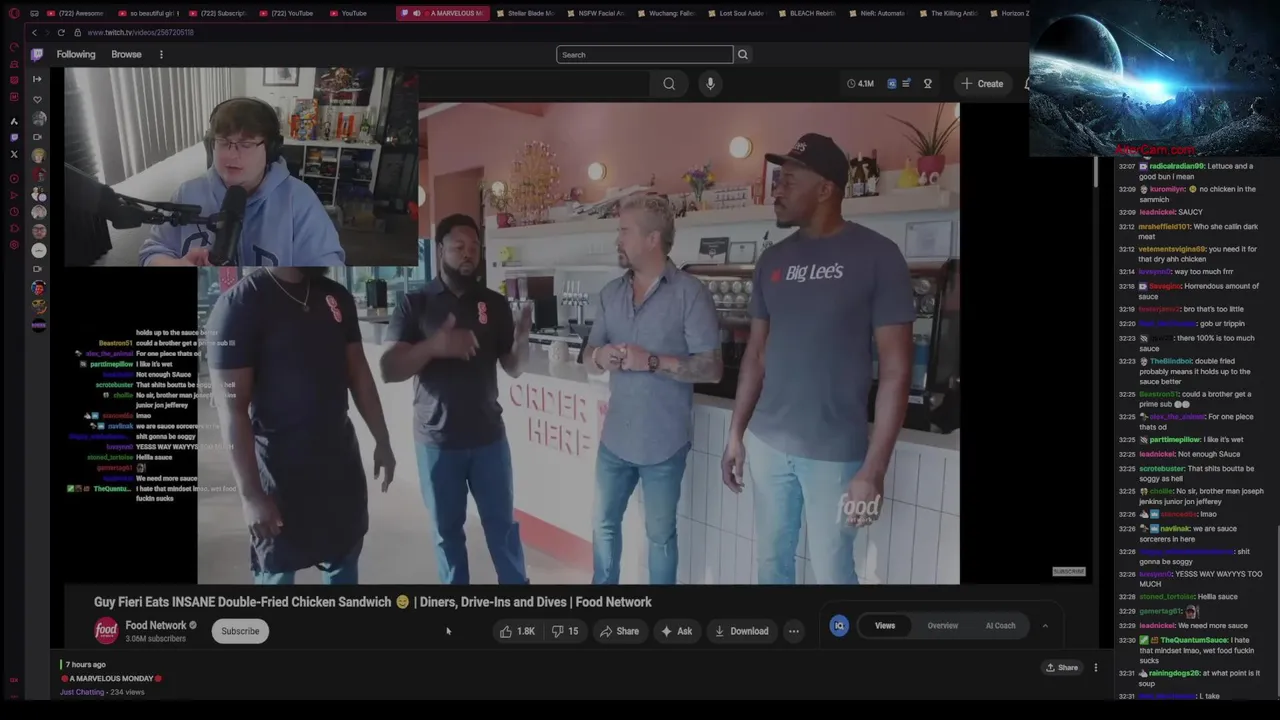Switch to the '(722) Awesome' YouTube tab
The image size is (1280, 720).
click(x=74, y=13)
